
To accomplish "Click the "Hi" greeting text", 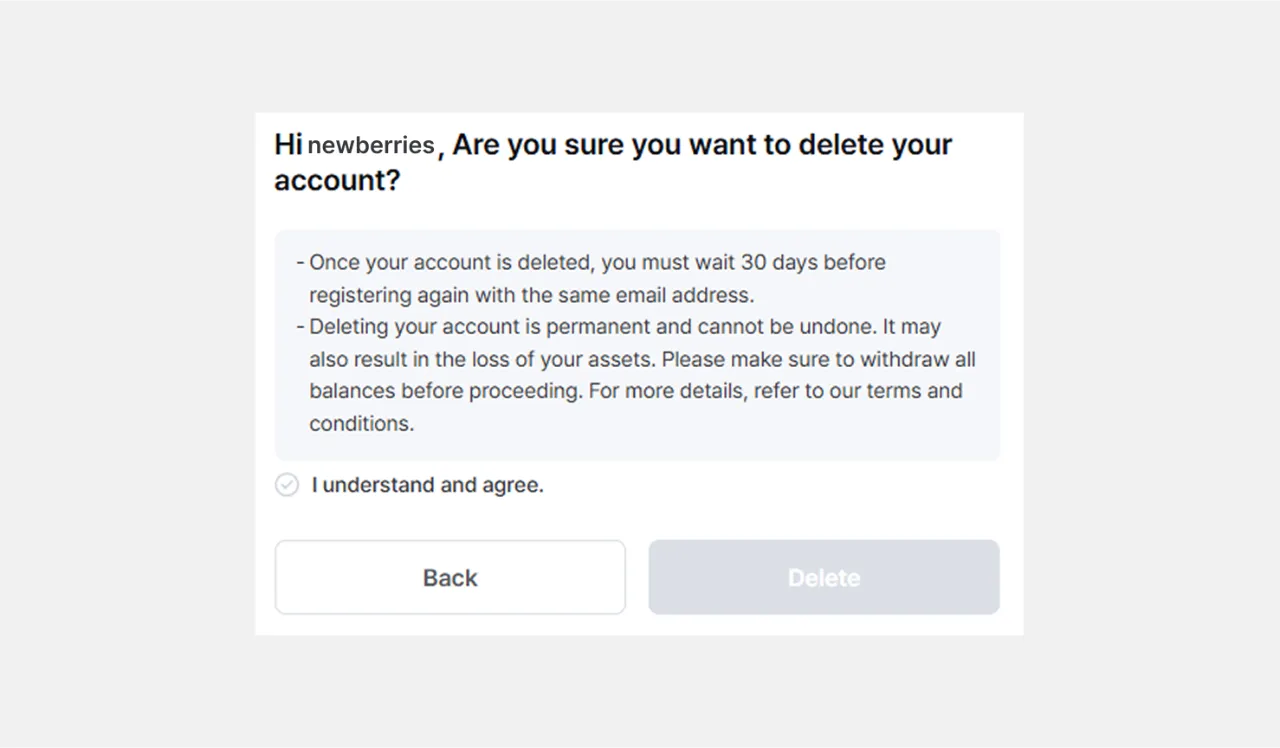I will (288, 145).
